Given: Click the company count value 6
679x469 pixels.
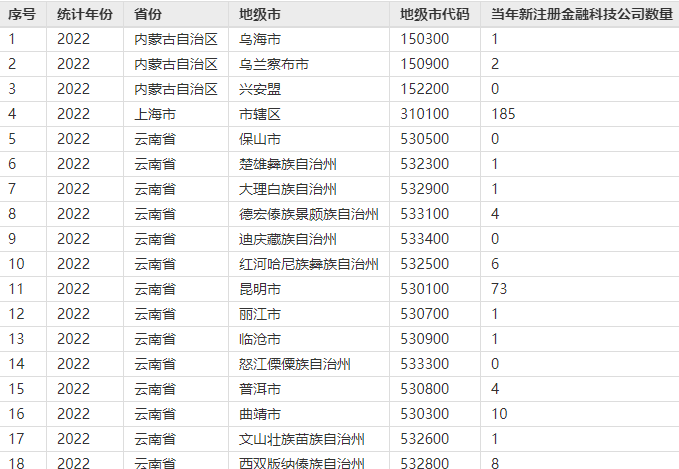Looking at the screenshot, I should pos(495,264).
